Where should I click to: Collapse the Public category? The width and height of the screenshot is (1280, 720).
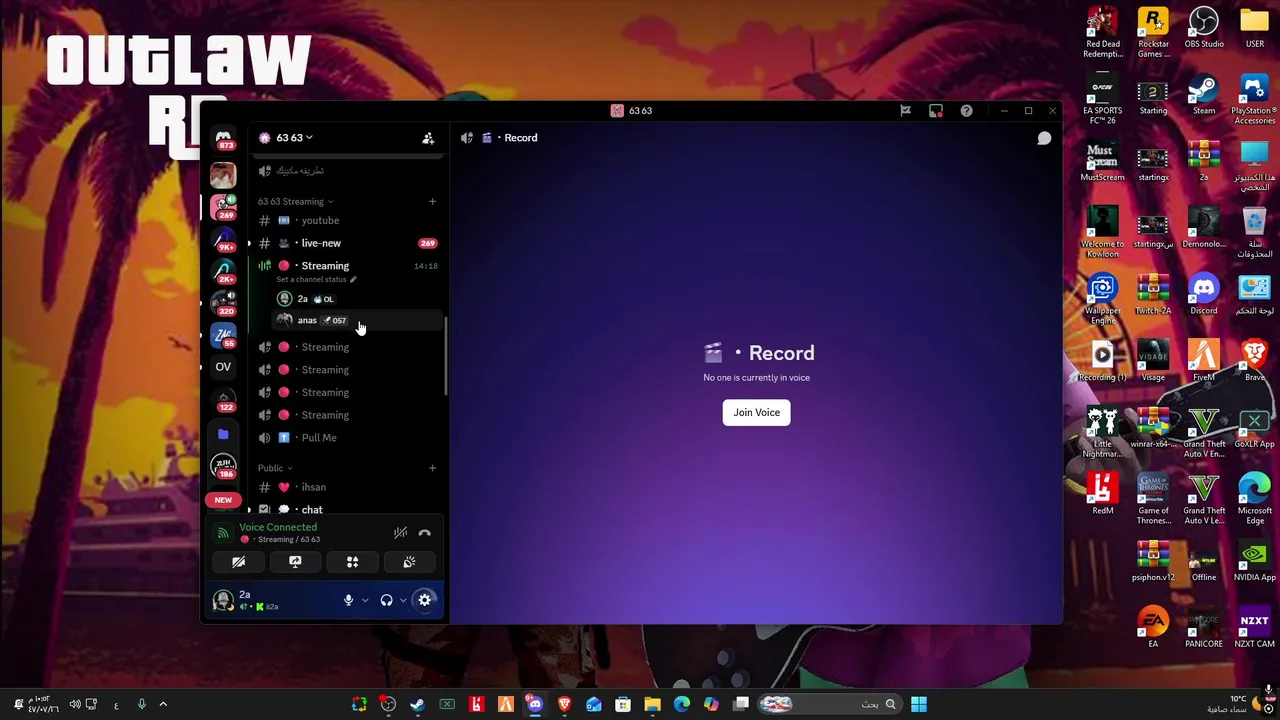click(x=275, y=468)
